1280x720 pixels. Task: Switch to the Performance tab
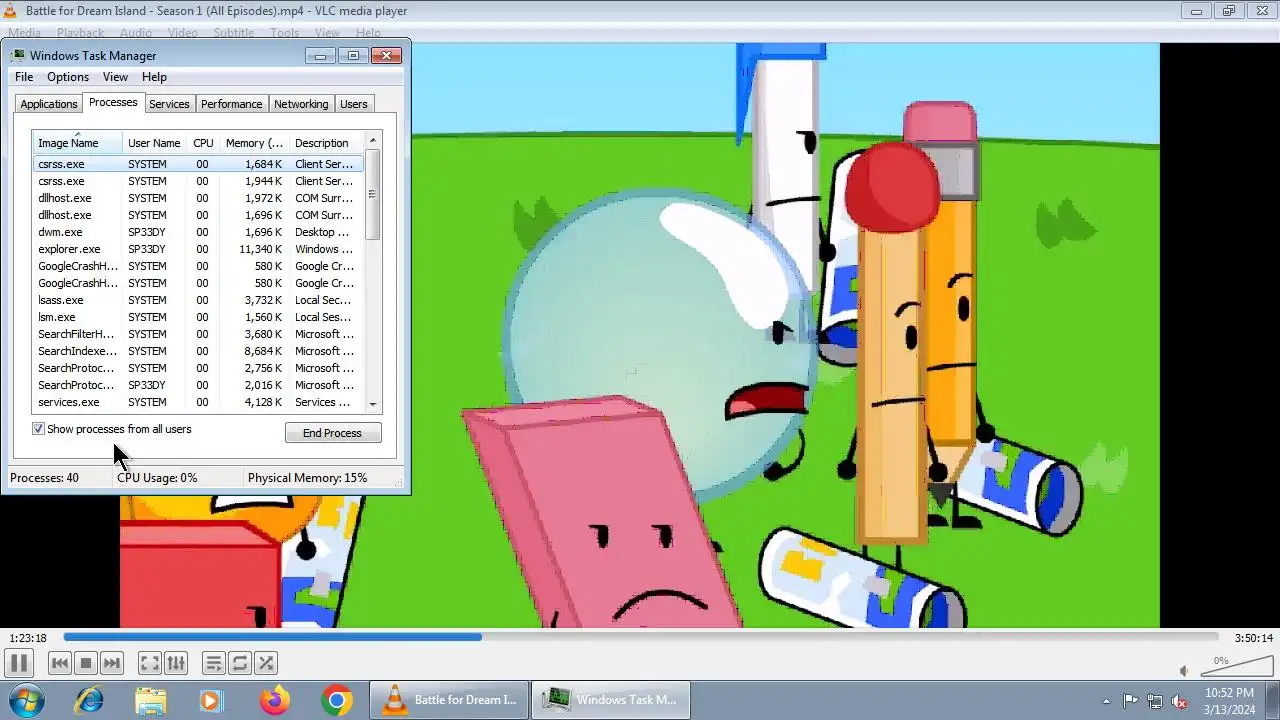click(x=231, y=104)
